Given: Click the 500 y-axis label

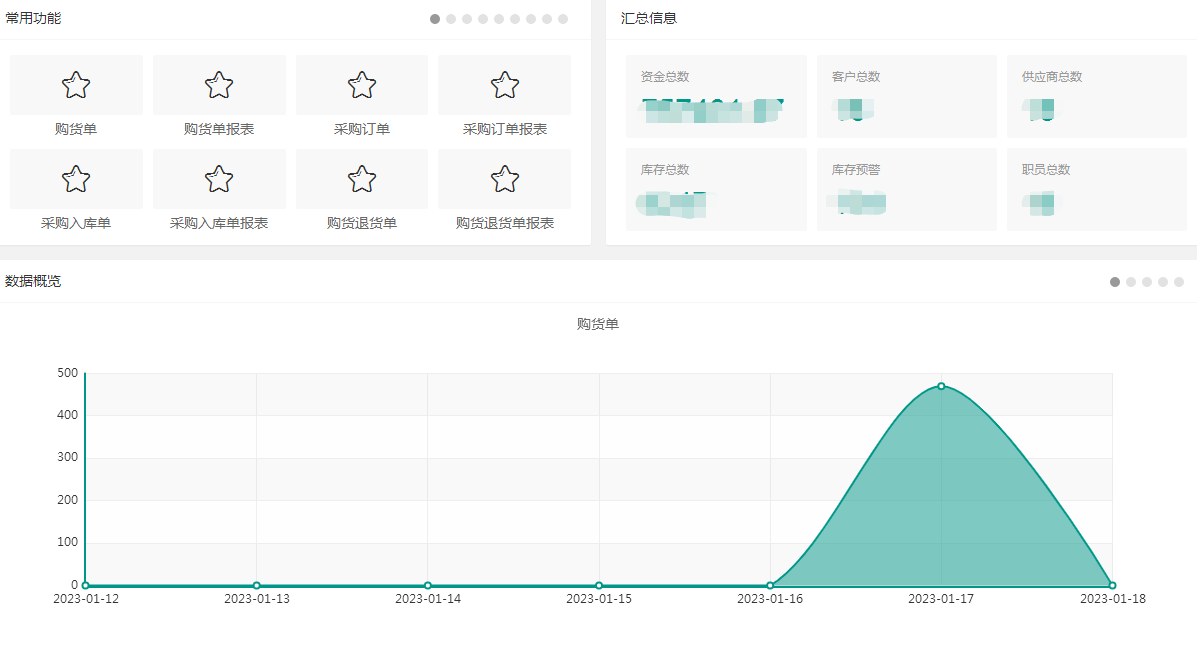Looking at the screenshot, I should pyautogui.click(x=67, y=373).
